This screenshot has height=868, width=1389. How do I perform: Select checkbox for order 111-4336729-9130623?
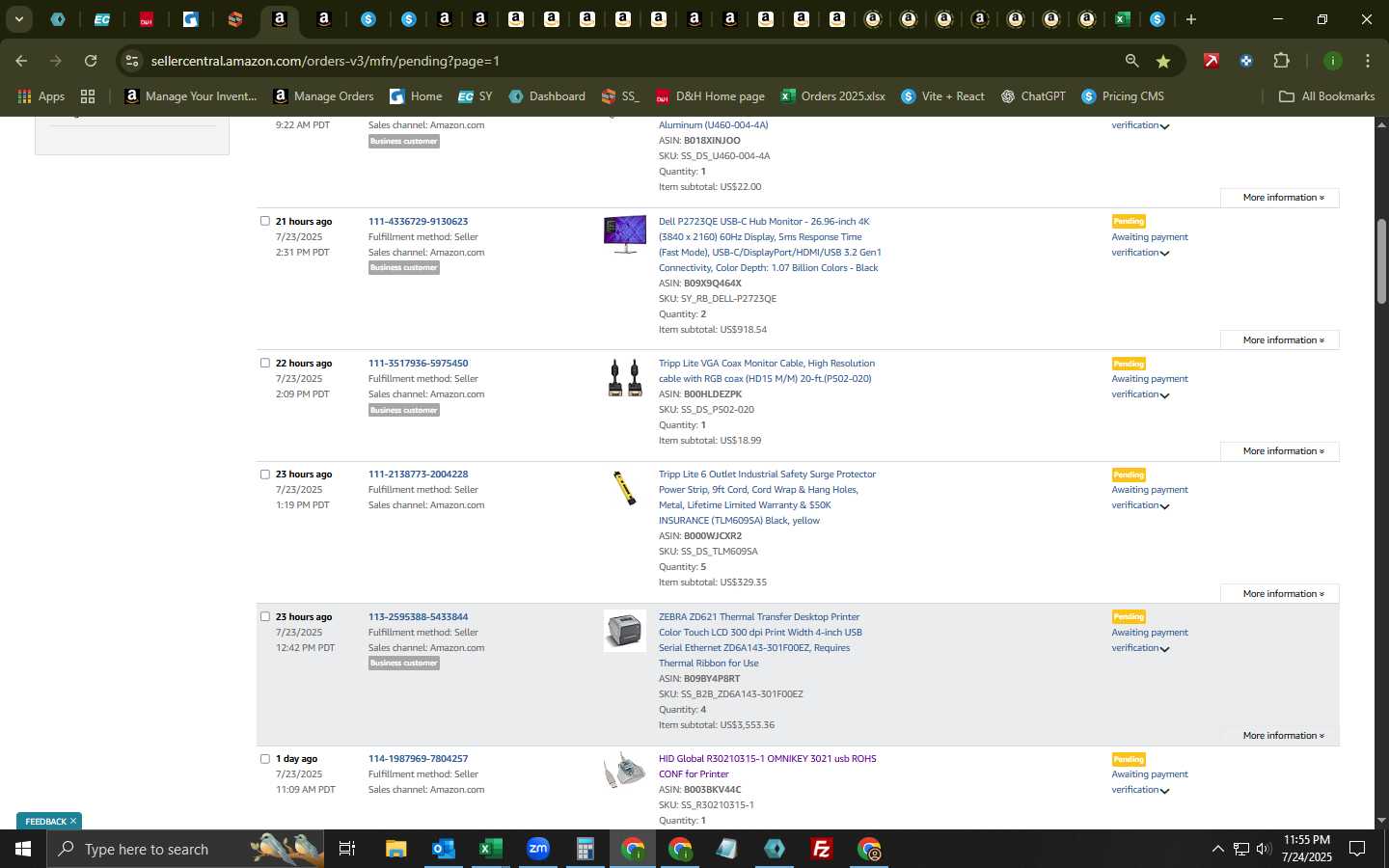coord(265,221)
